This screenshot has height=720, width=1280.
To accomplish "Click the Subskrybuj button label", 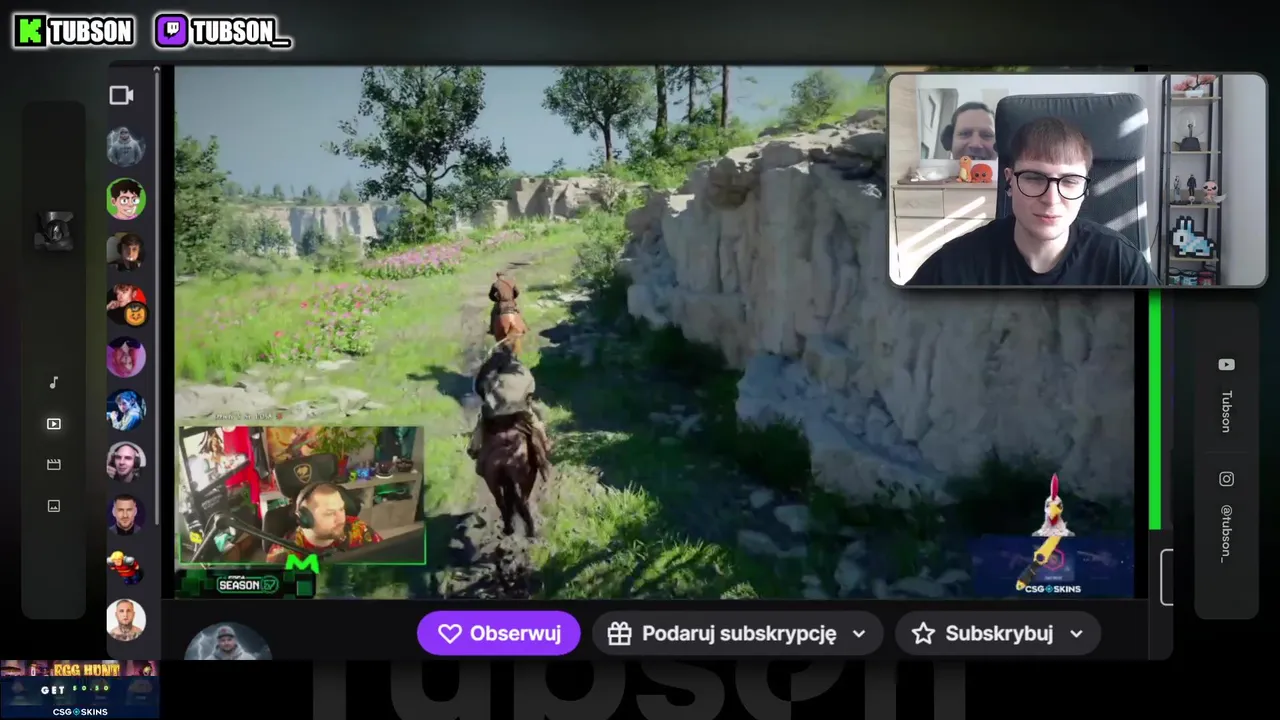I will coord(999,634).
